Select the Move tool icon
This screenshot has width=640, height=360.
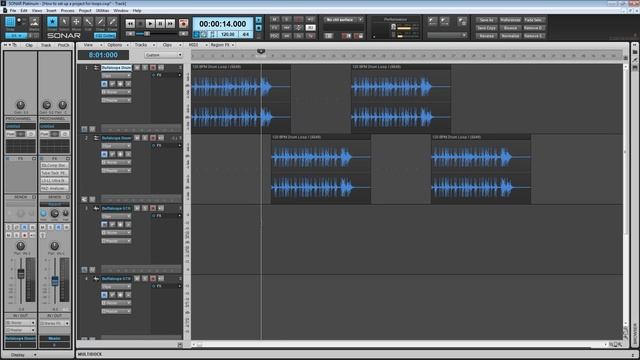pyautogui.click(x=76, y=22)
